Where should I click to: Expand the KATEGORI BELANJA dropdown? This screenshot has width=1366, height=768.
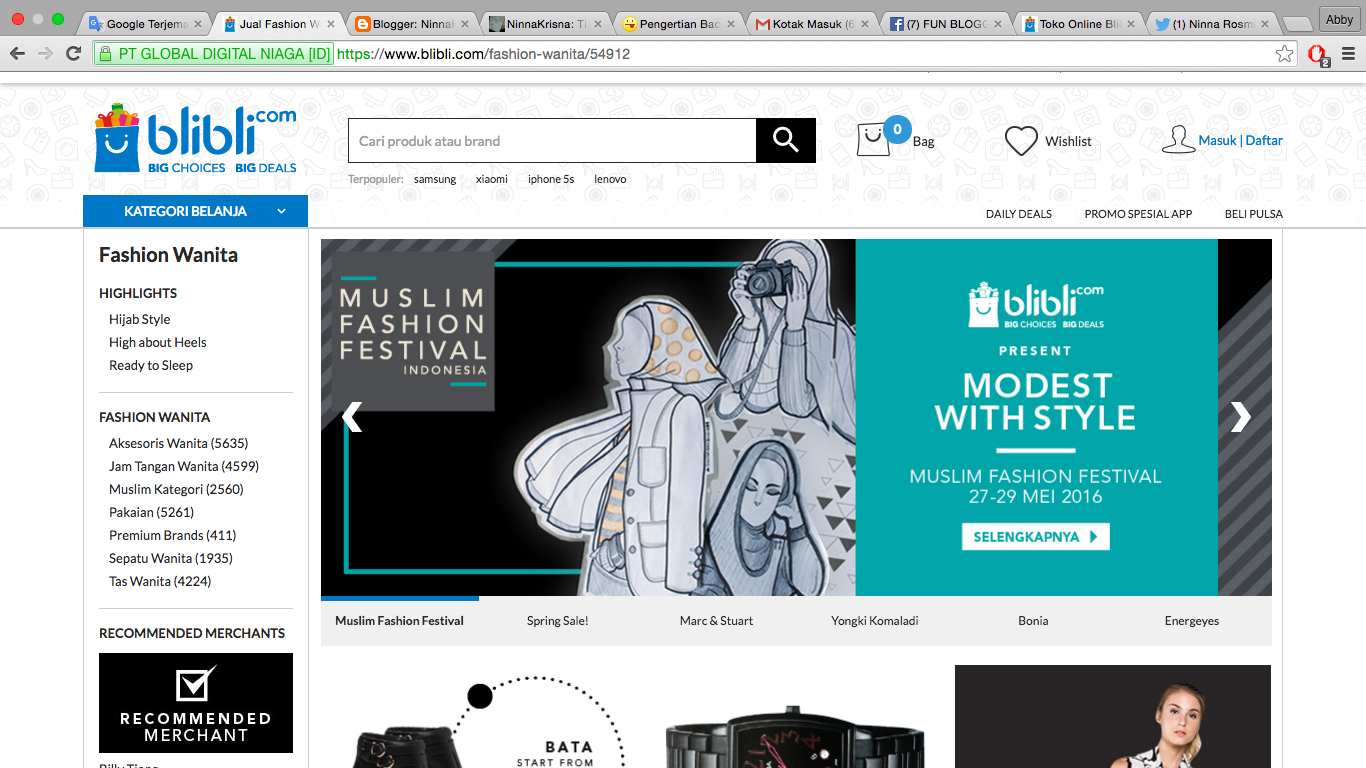click(195, 211)
